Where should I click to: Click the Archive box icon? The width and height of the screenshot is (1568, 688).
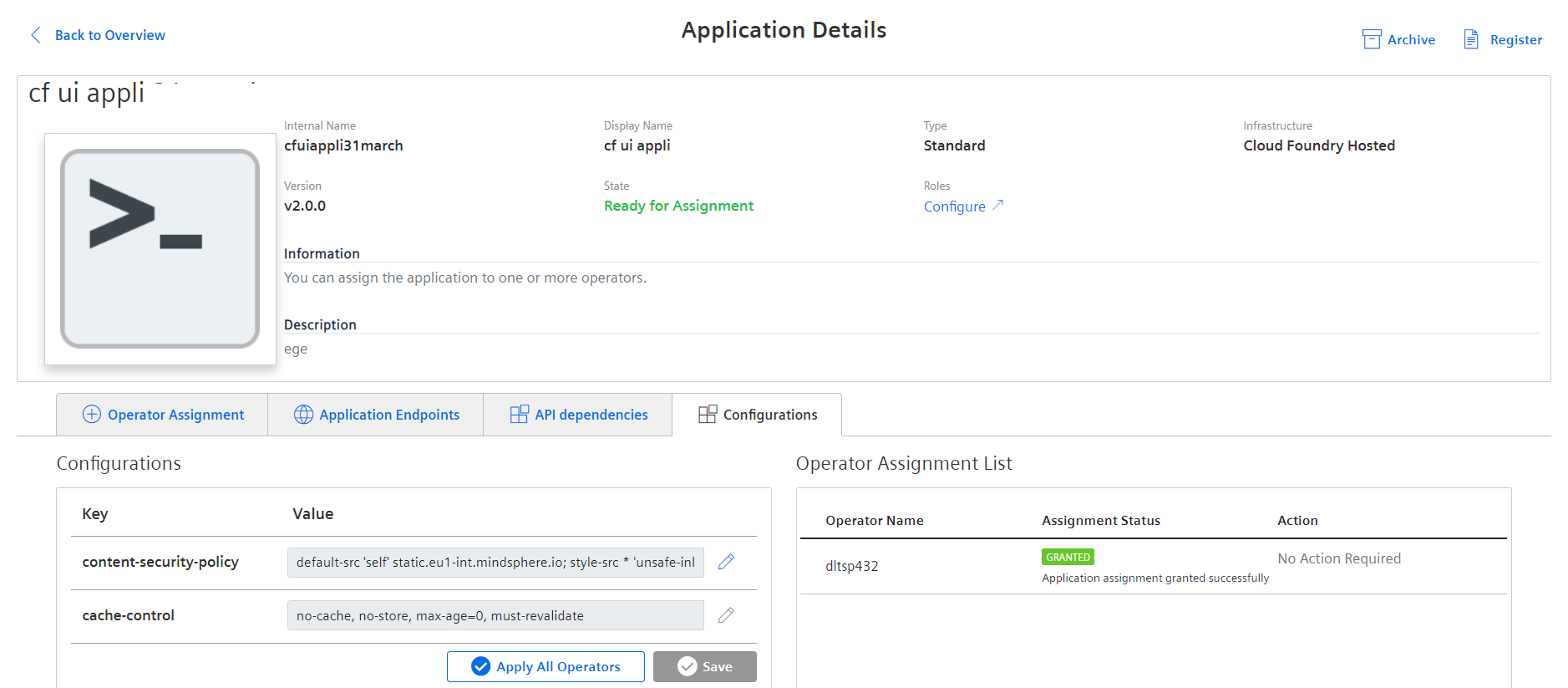point(1371,39)
